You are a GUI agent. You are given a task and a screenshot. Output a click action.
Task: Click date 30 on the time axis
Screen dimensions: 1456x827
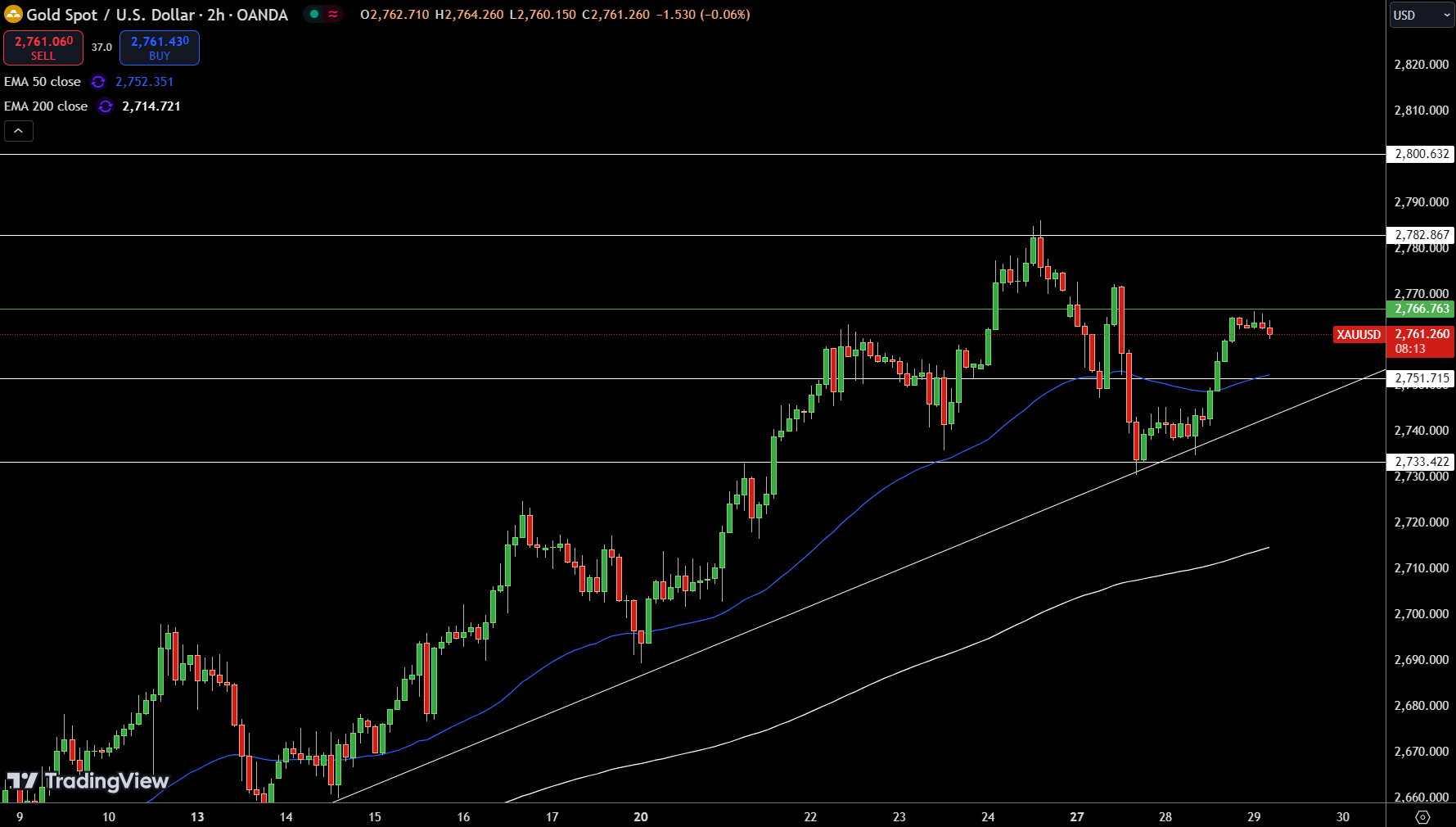pos(1343,816)
